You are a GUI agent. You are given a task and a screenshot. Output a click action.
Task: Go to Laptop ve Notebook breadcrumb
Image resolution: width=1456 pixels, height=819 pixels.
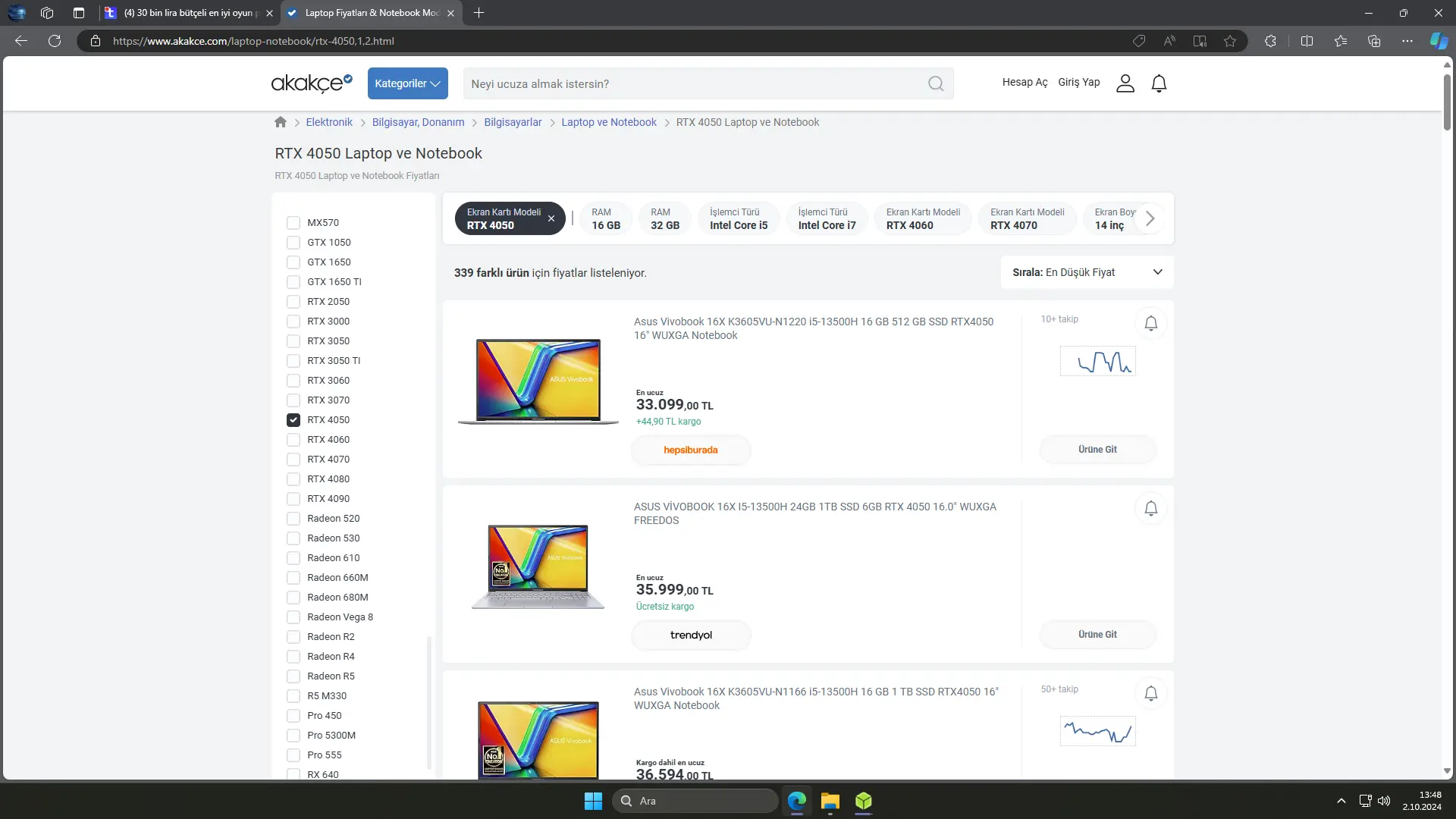609,122
